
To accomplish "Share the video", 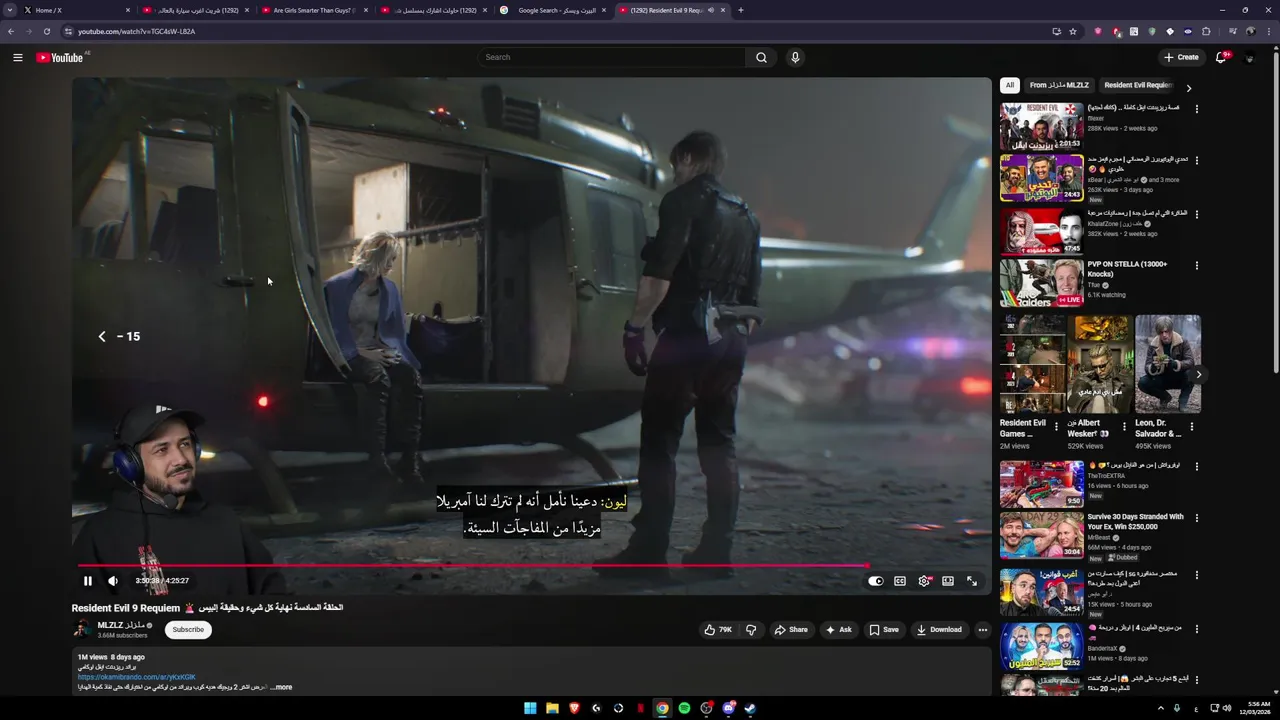I will (x=790, y=630).
